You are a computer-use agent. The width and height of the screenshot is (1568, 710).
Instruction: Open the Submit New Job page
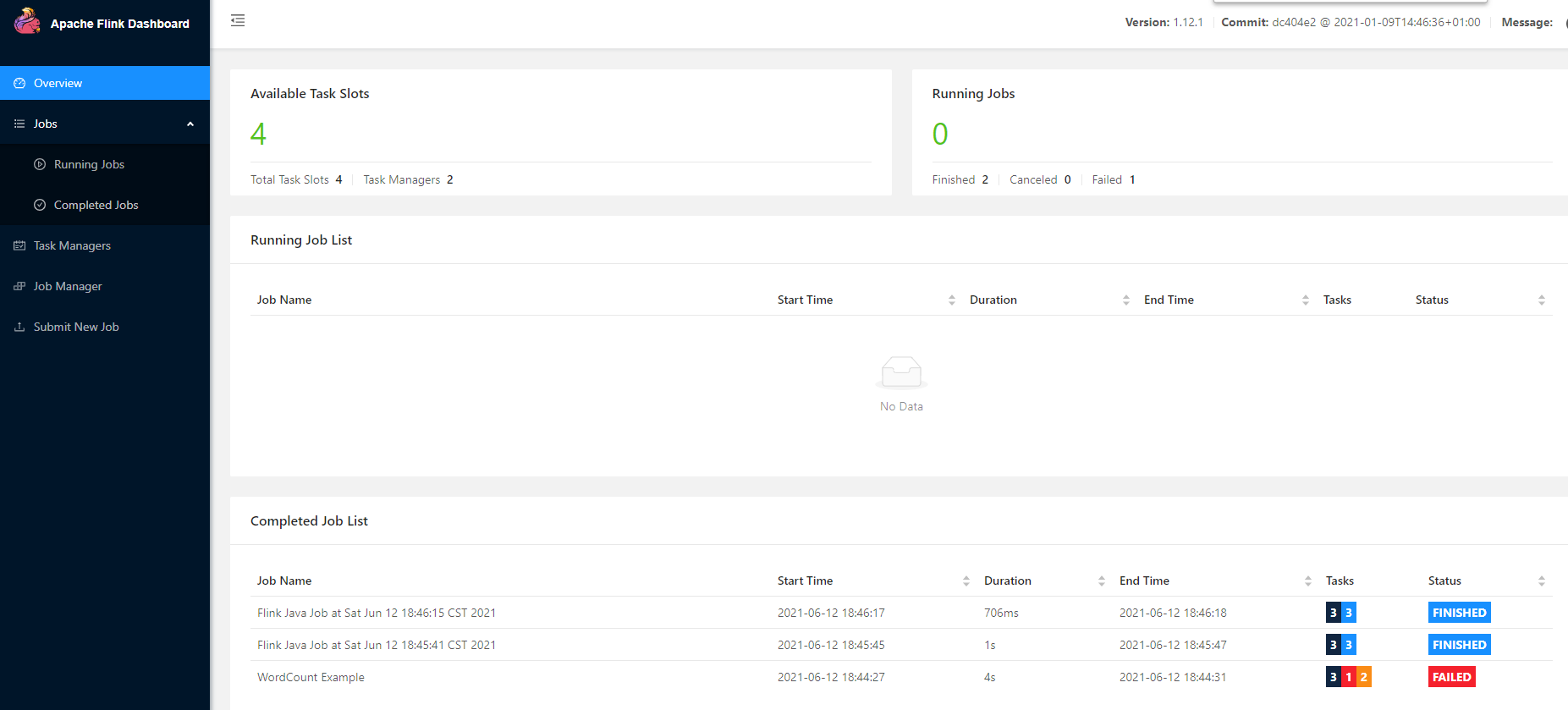click(76, 327)
